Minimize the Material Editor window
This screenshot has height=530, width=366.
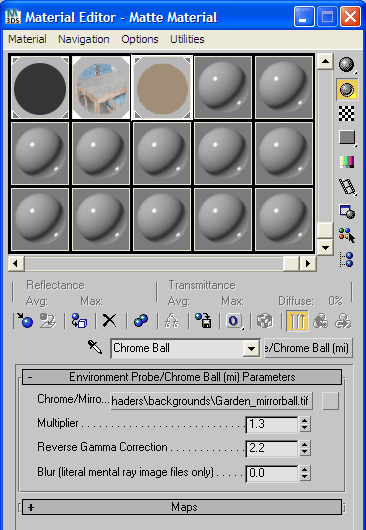click(x=304, y=17)
